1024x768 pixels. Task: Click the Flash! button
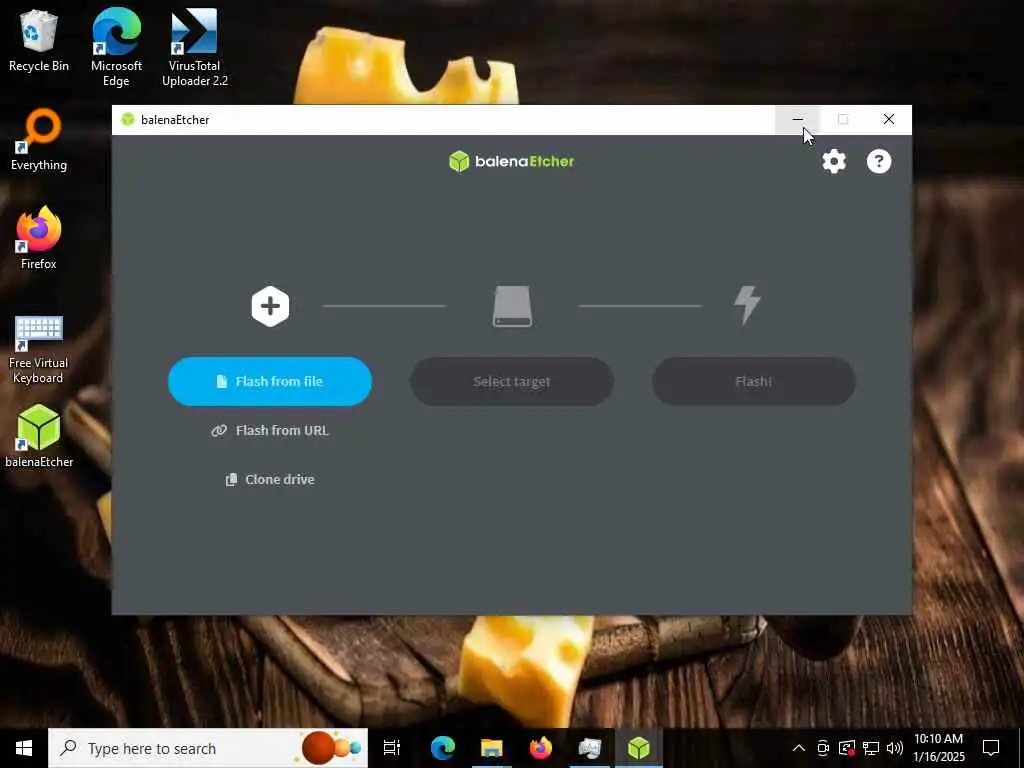tap(754, 381)
